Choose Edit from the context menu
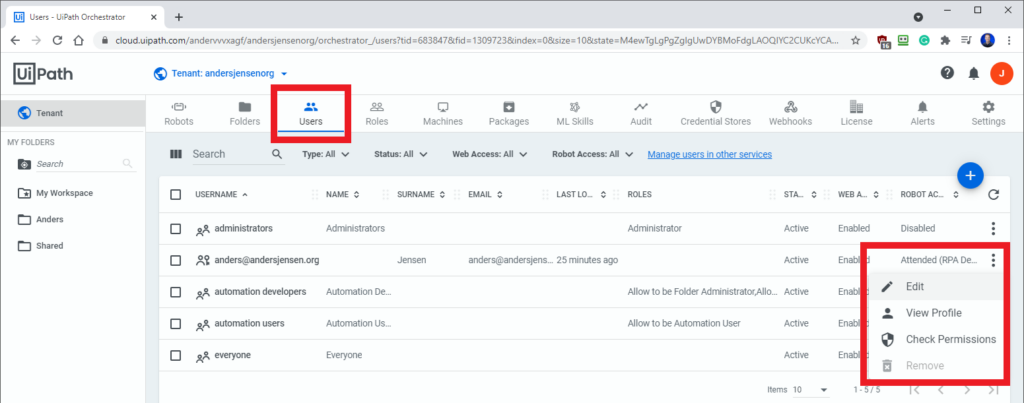The height and width of the screenshot is (403, 1024). [936, 286]
